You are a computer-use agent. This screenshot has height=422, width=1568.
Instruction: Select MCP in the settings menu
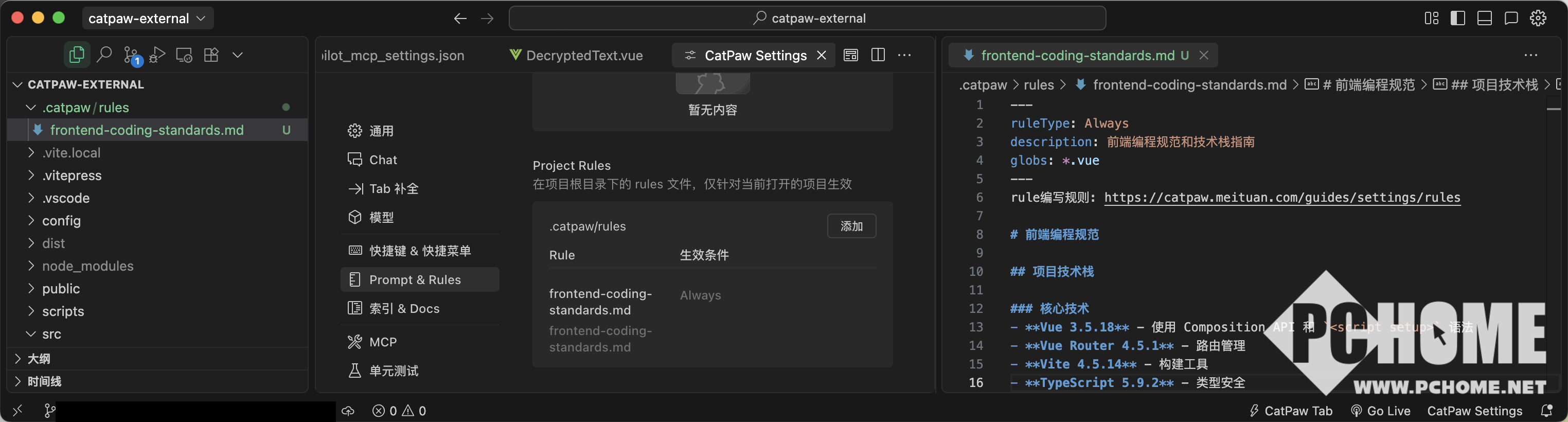point(383,342)
